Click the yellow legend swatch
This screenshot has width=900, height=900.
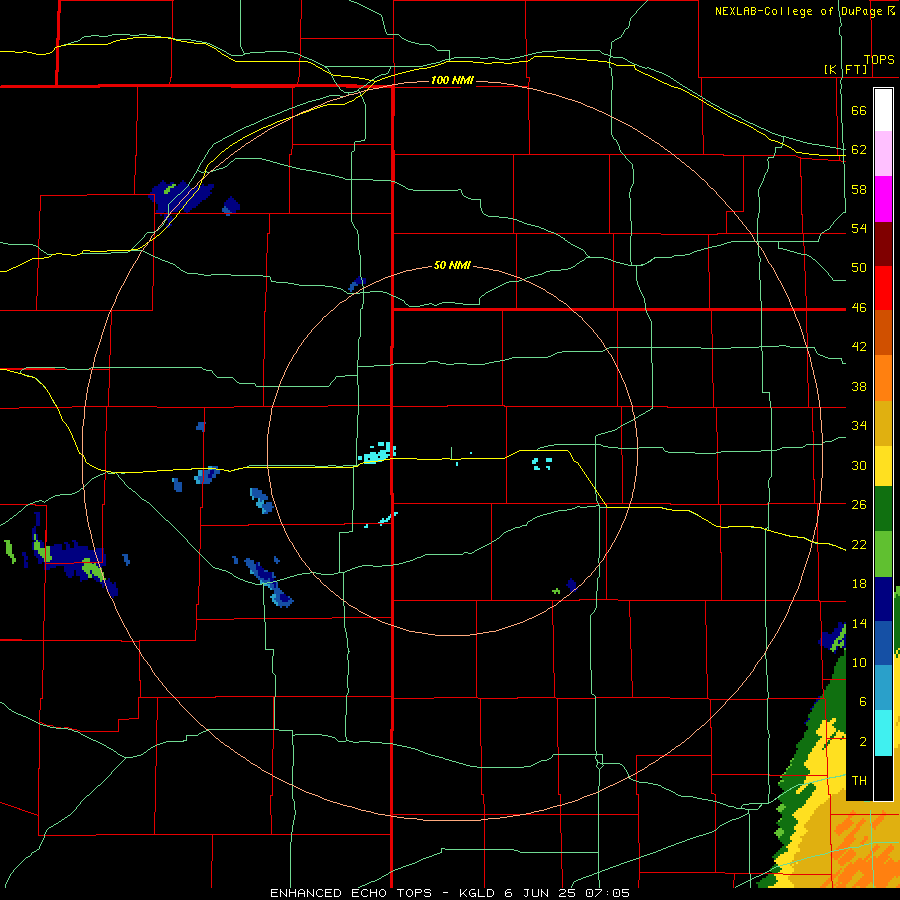(883, 466)
